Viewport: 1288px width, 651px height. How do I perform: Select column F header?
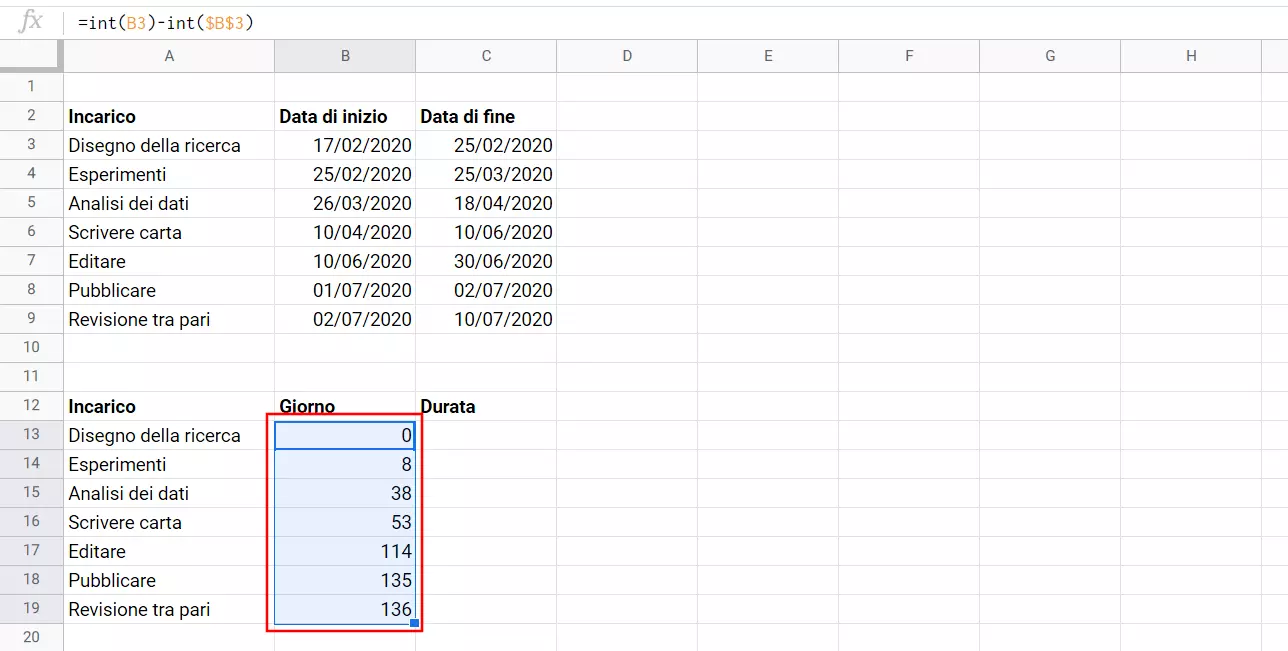tap(909, 56)
